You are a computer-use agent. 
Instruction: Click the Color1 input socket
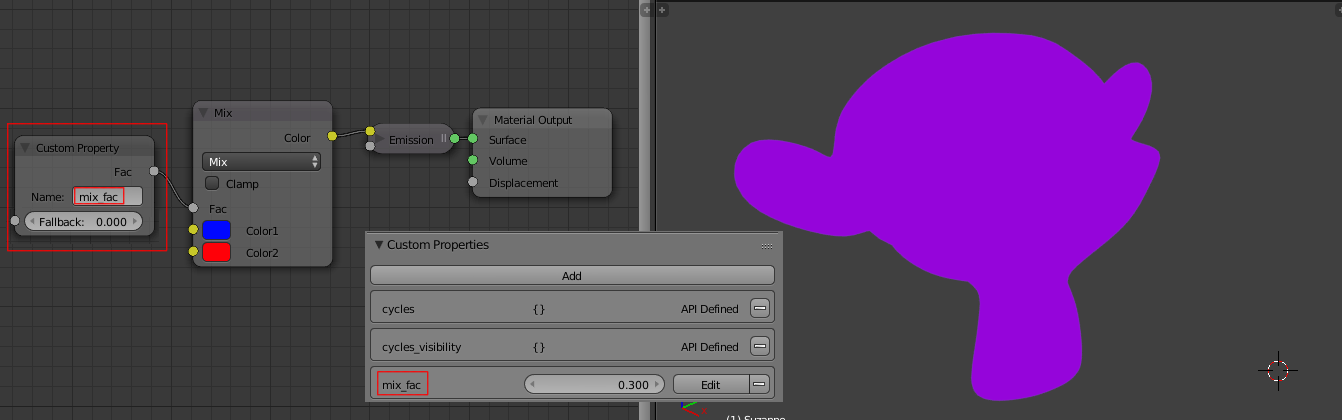pos(193,230)
